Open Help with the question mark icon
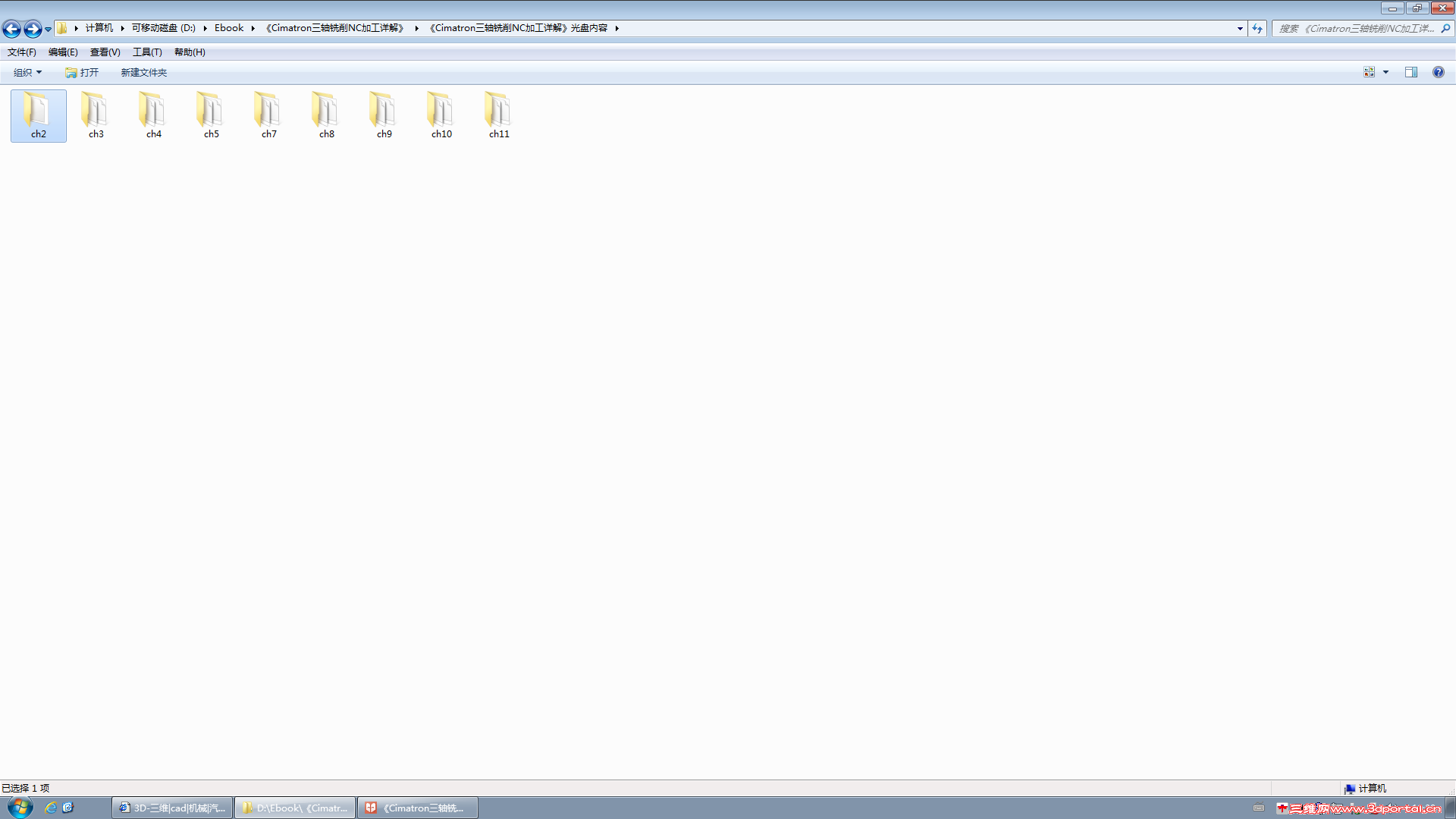 pos(1439,73)
